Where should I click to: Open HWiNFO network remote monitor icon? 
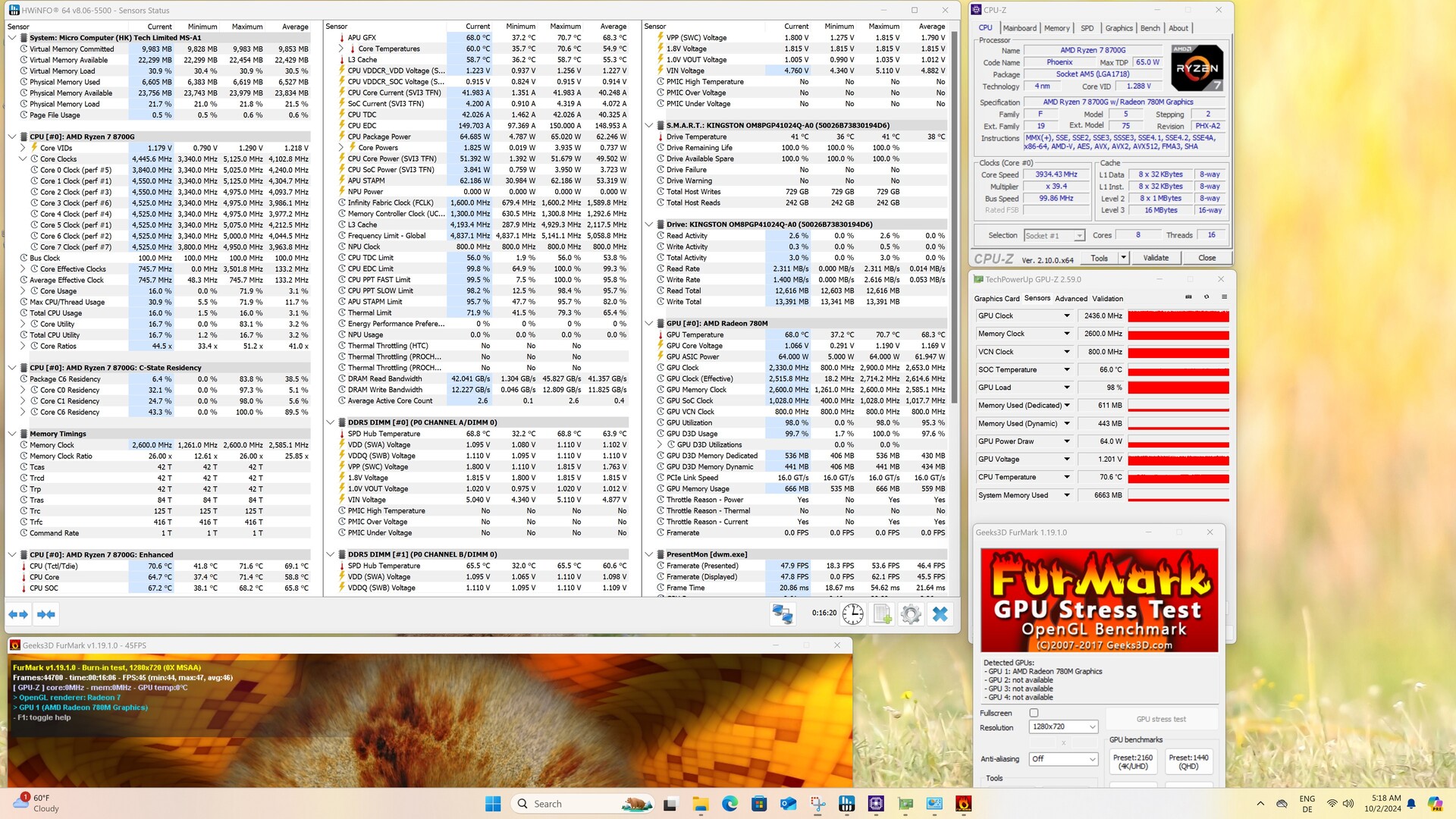pyautogui.click(x=782, y=614)
